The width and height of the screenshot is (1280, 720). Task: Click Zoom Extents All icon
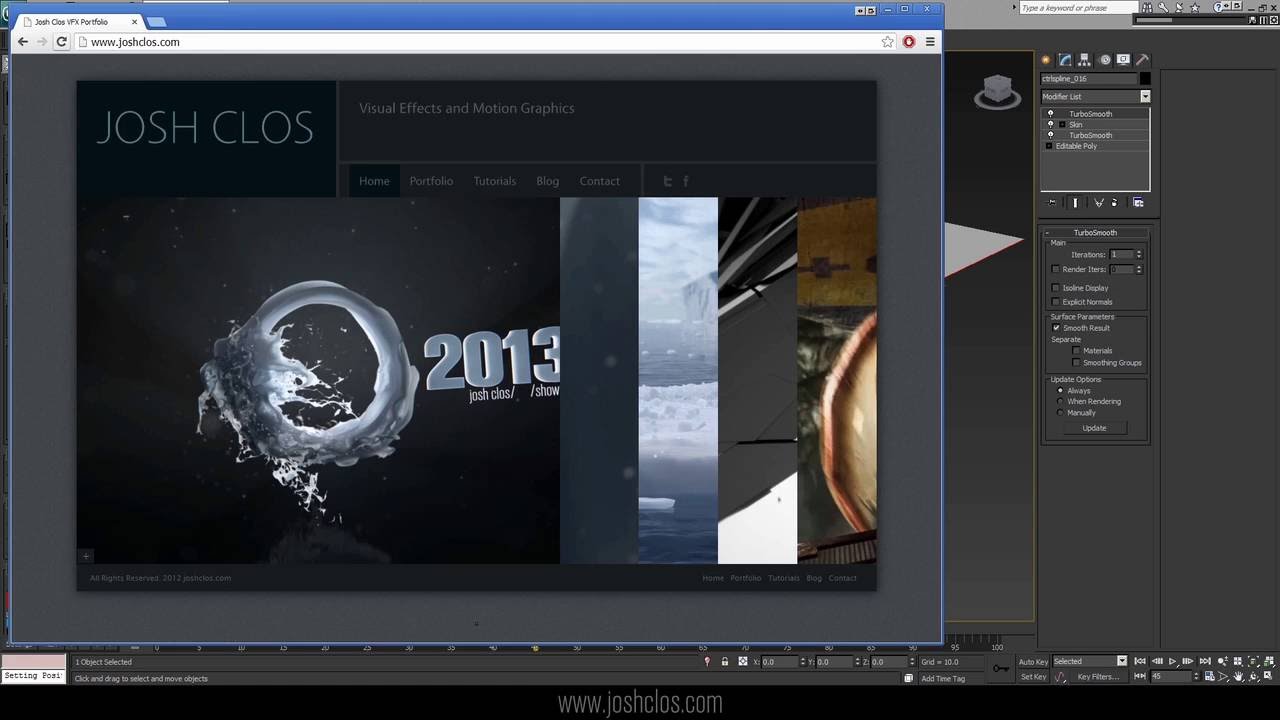pos(1269,661)
